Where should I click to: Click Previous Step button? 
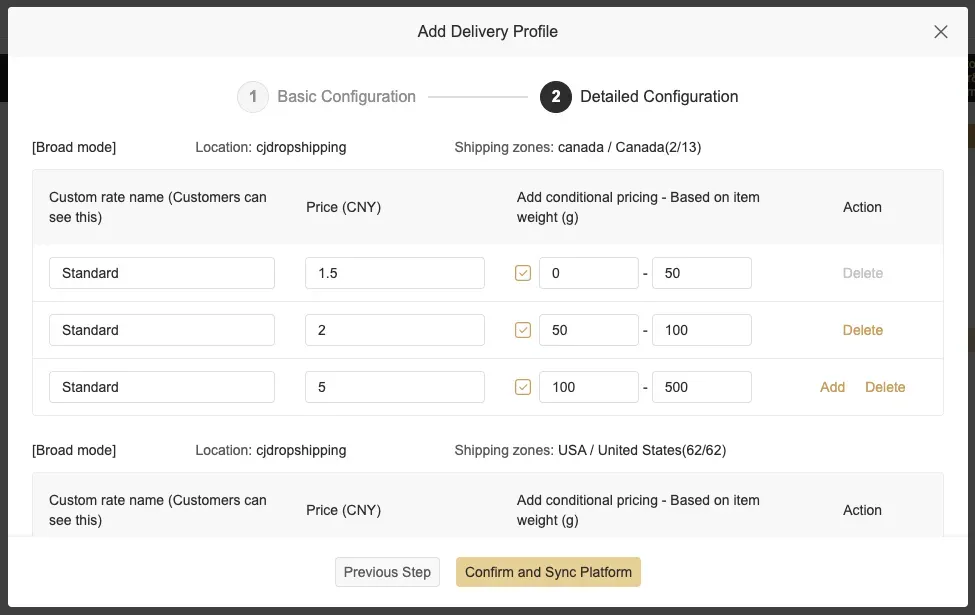[387, 572]
